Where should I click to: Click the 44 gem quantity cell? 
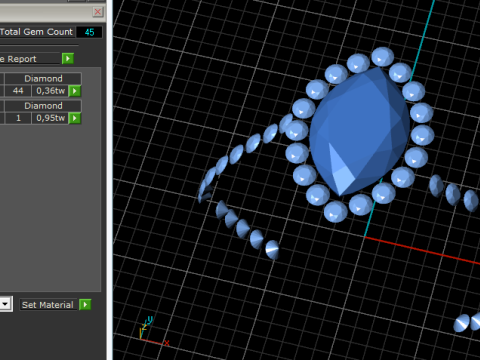tap(18, 91)
